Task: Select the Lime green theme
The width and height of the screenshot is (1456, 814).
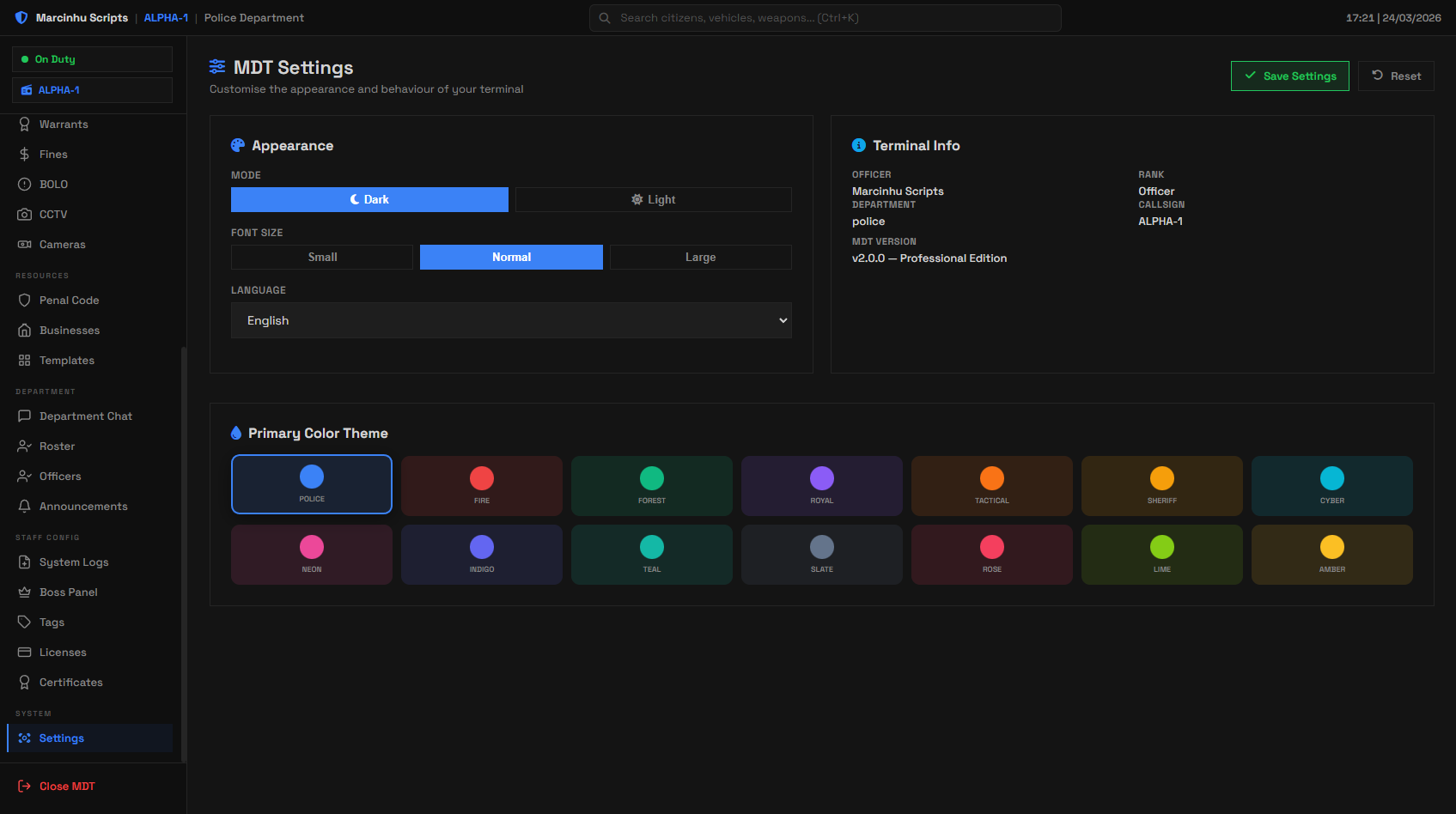Action: [1162, 555]
